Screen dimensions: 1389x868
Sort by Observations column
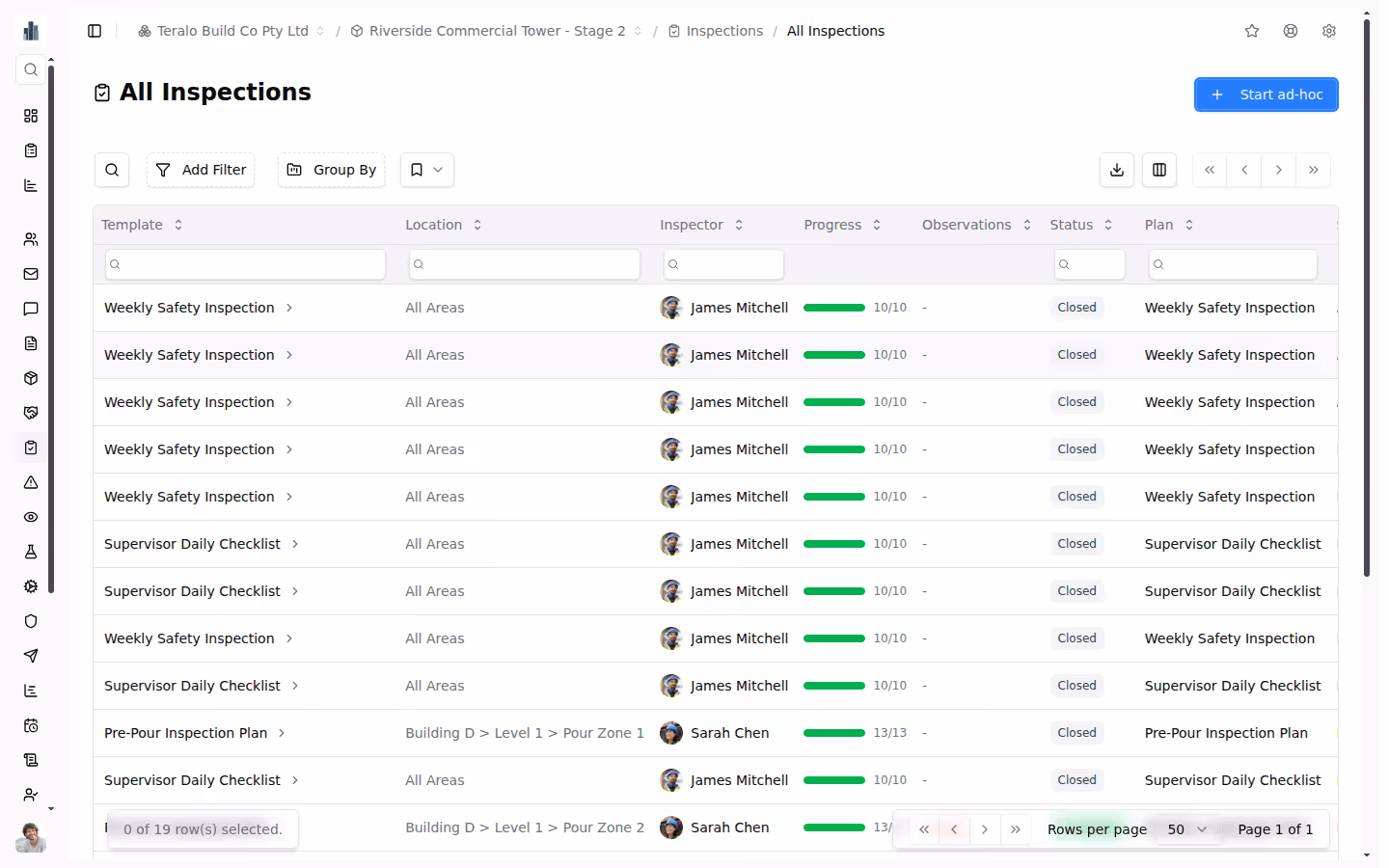pyautogui.click(x=977, y=225)
